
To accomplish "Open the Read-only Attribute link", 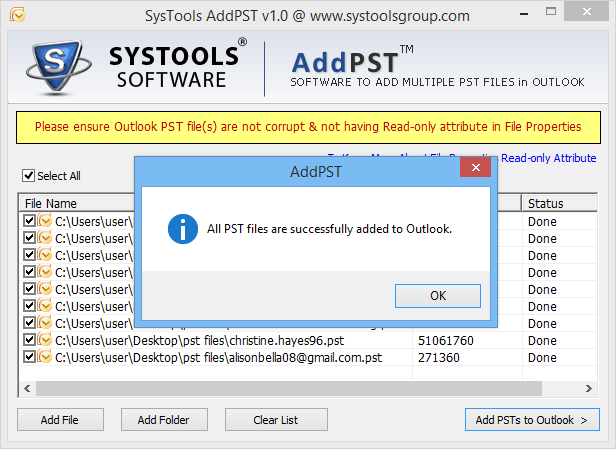I will [x=548, y=158].
